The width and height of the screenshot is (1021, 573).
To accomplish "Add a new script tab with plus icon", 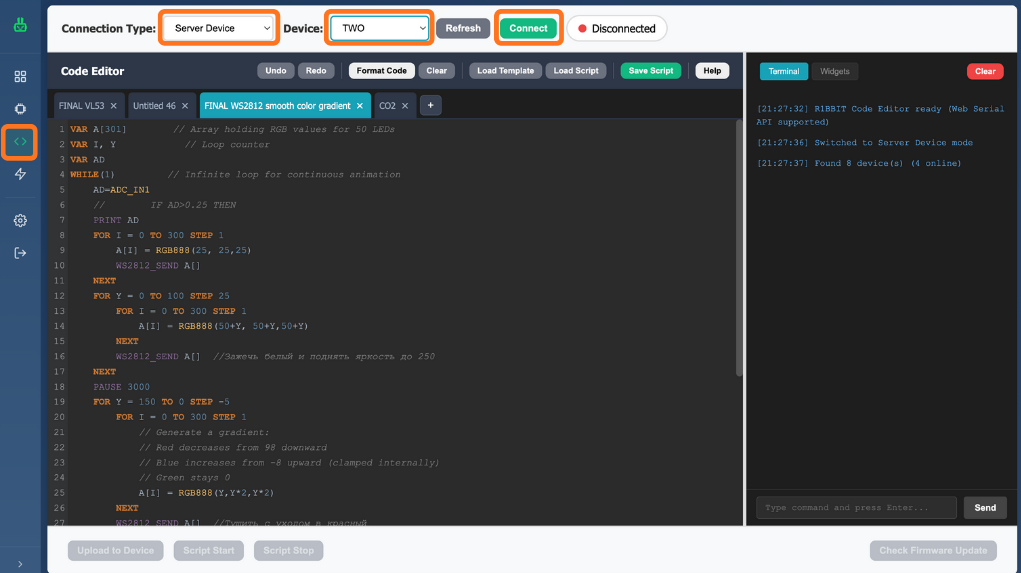I will point(430,105).
